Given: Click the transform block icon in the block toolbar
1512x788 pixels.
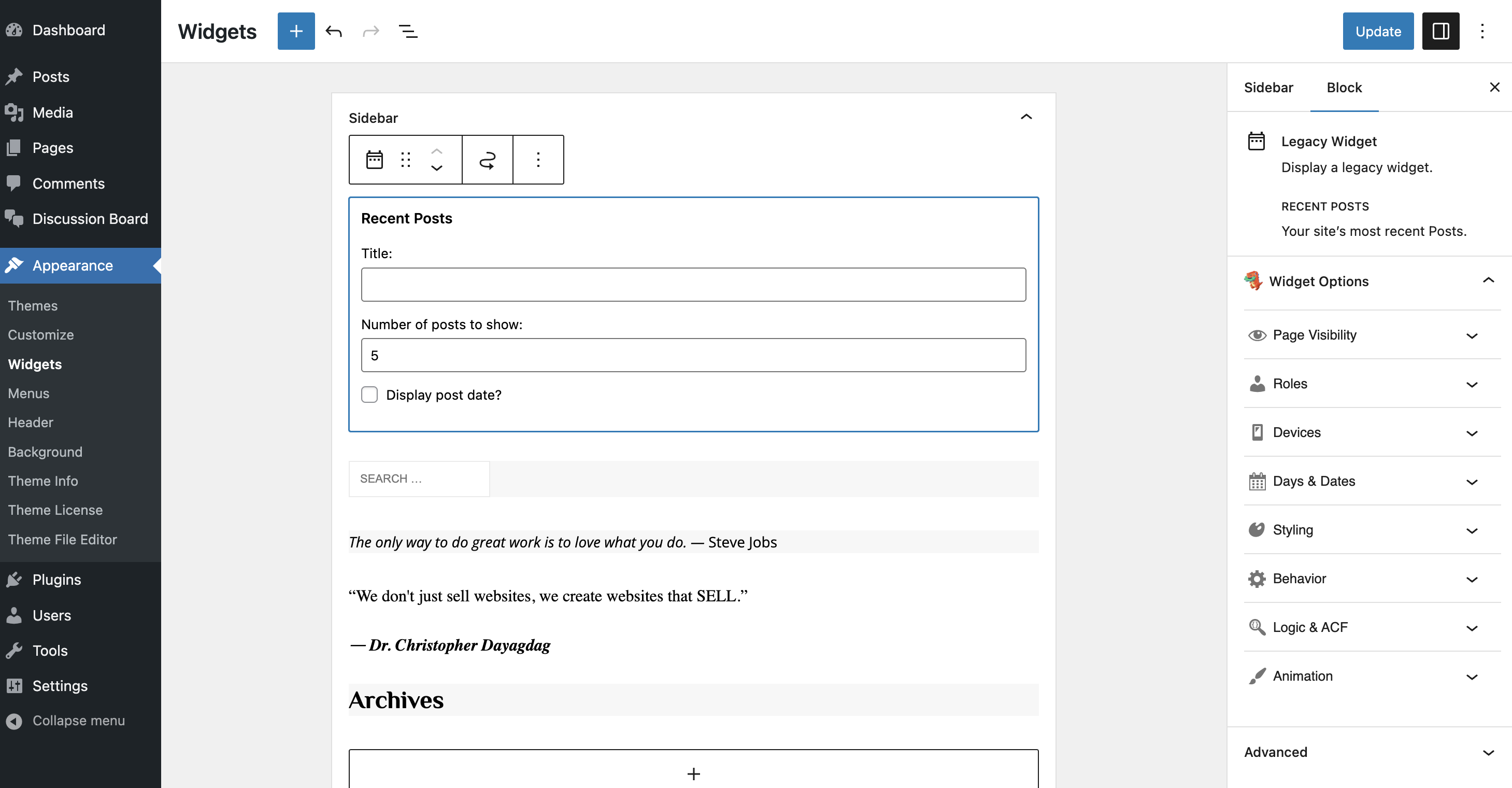Looking at the screenshot, I should (x=487, y=159).
